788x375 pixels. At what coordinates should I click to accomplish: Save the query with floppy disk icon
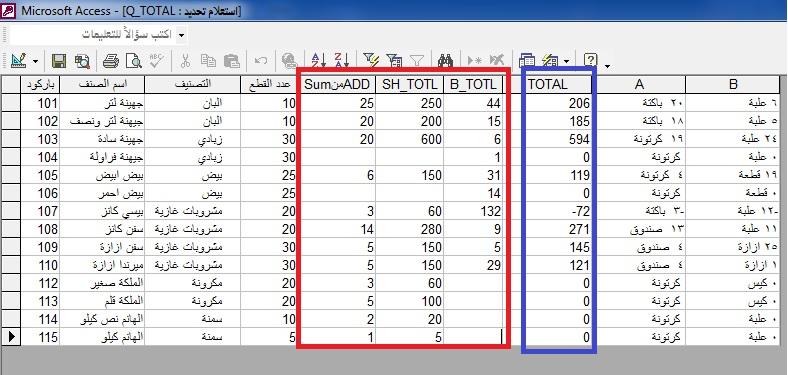pyautogui.click(x=59, y=61)
